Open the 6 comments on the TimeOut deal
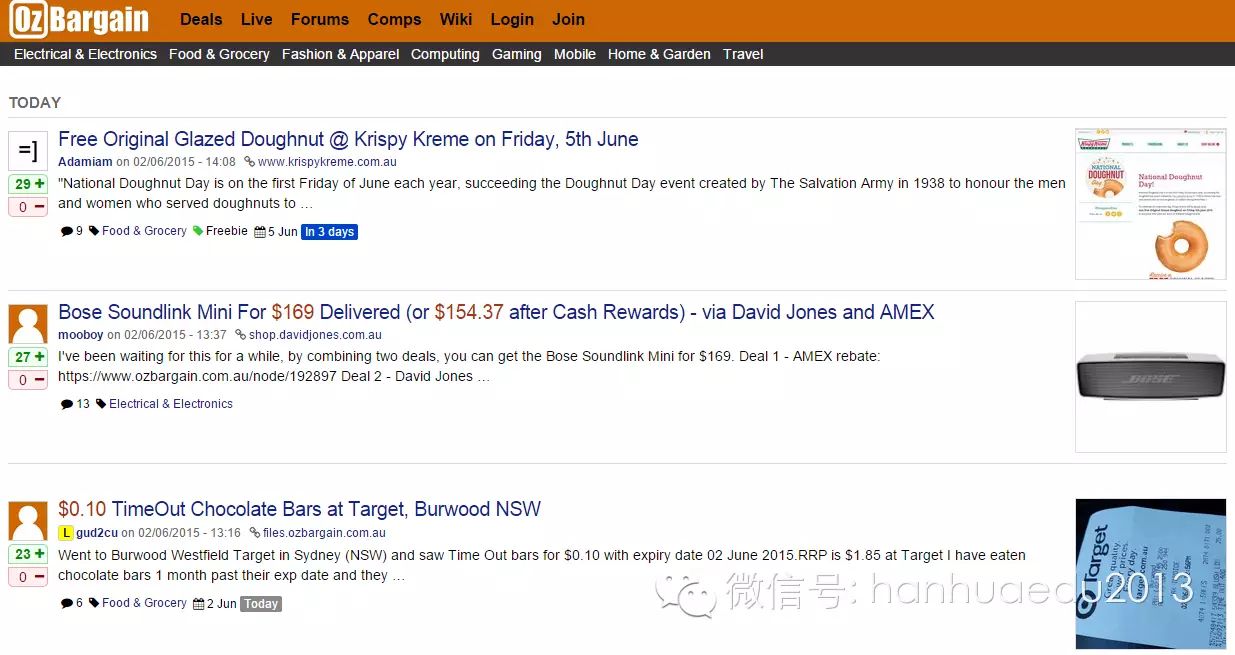The width and height of the screenshot is (1235, 655). [x=72, y=603]
